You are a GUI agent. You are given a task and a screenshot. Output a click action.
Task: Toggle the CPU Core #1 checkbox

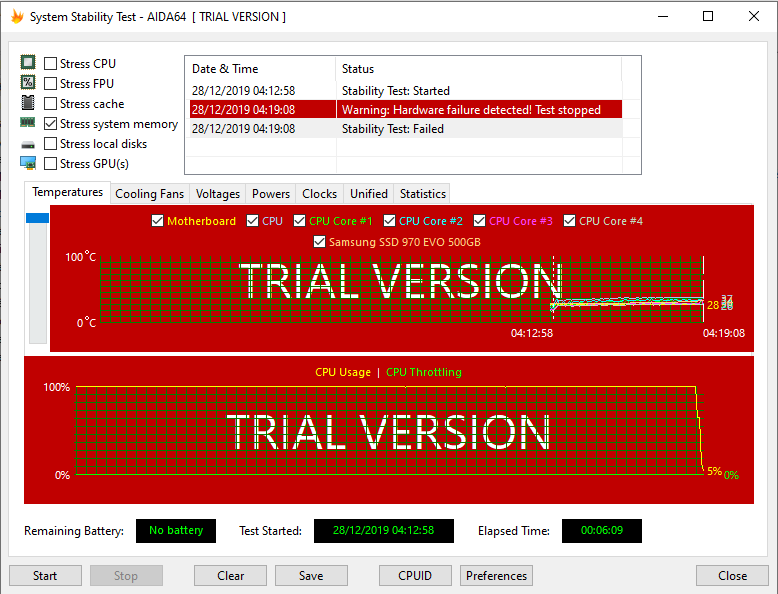[x=299, y=221]
